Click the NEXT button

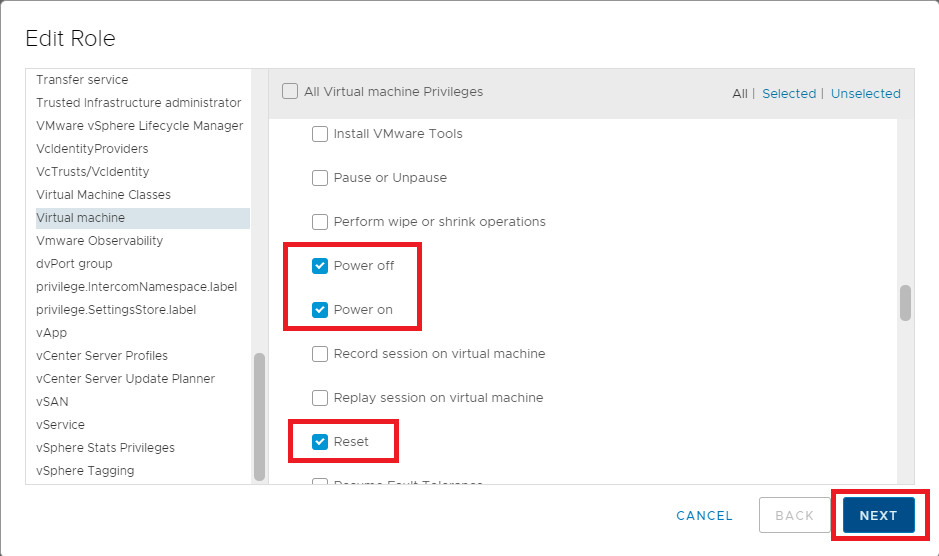[878, 516]
